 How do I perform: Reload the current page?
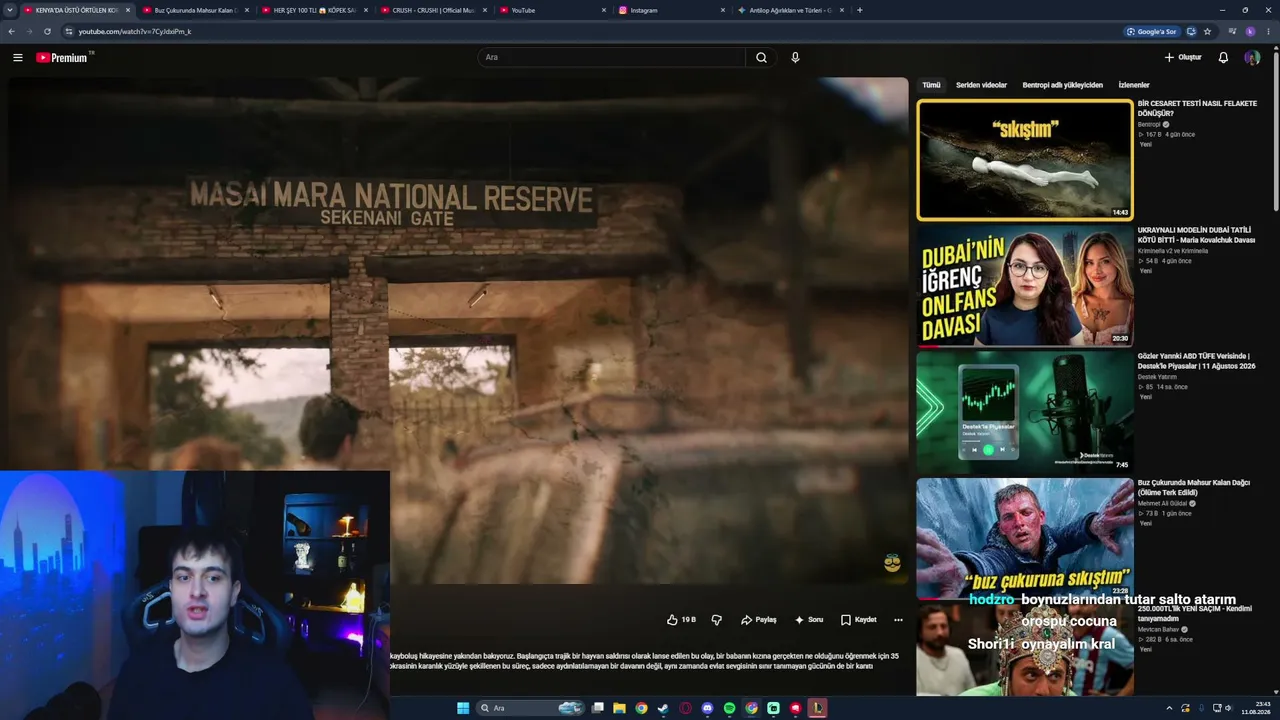point(47,32)
